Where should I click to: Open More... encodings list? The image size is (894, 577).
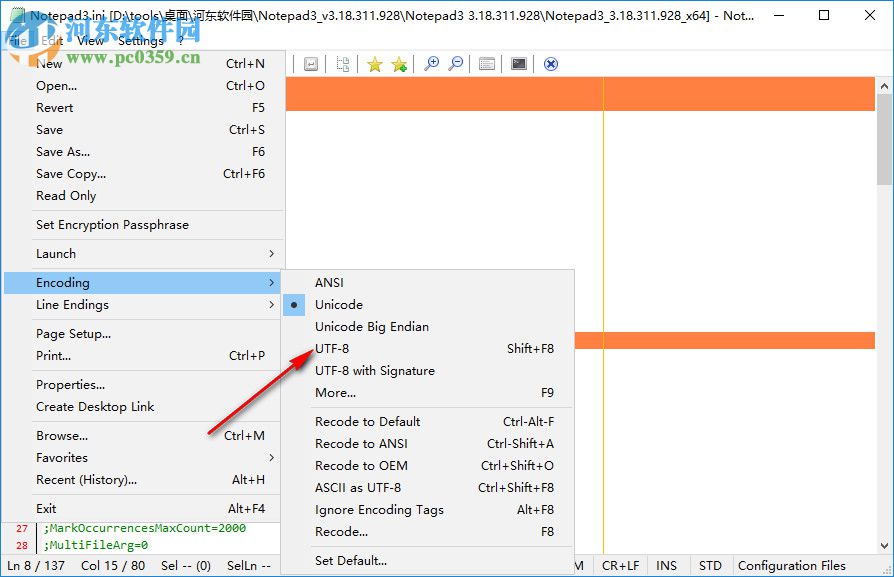point(428,392)
